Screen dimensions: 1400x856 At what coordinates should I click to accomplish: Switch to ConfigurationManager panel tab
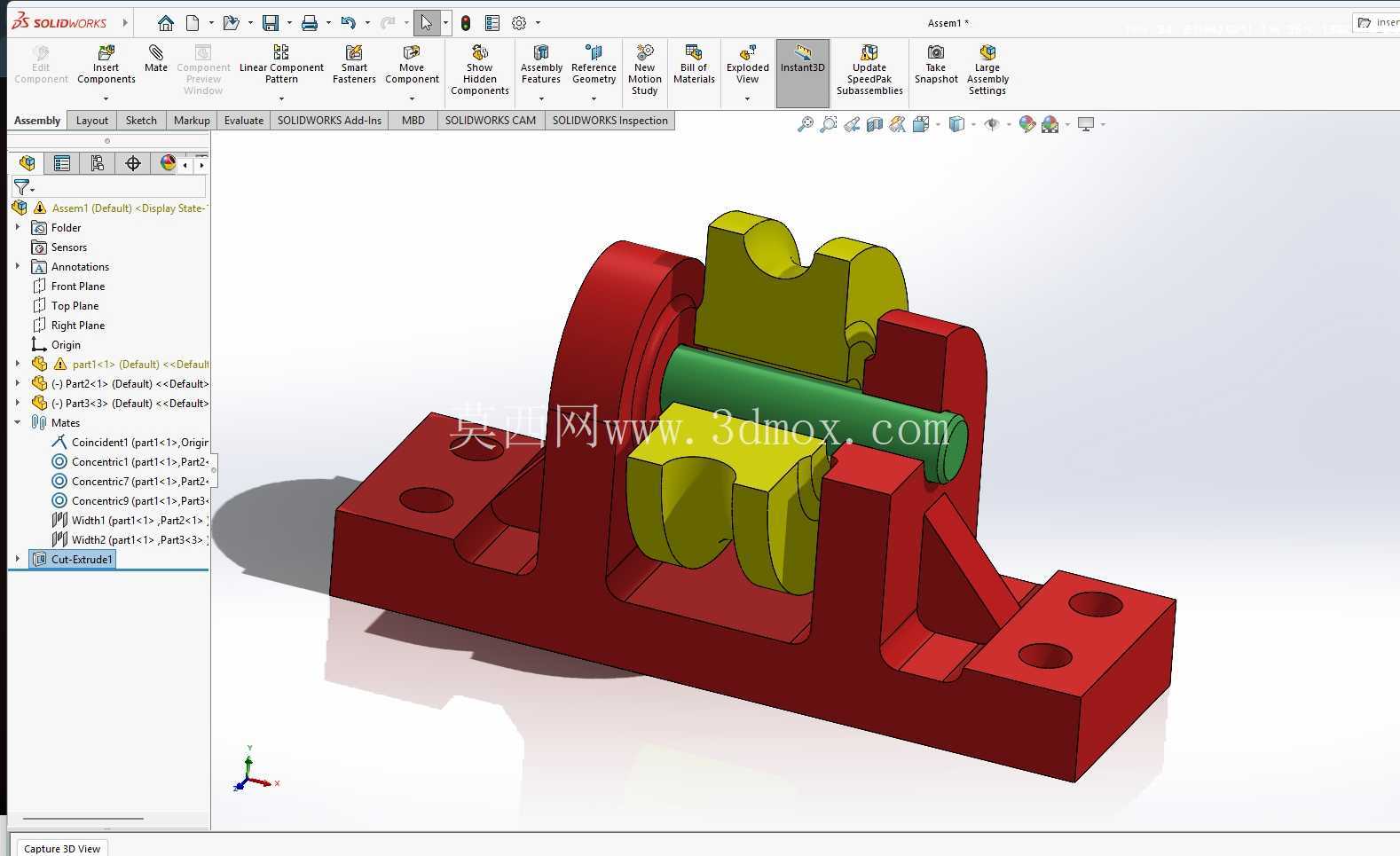pyautogui.click(x=98, y=163)
